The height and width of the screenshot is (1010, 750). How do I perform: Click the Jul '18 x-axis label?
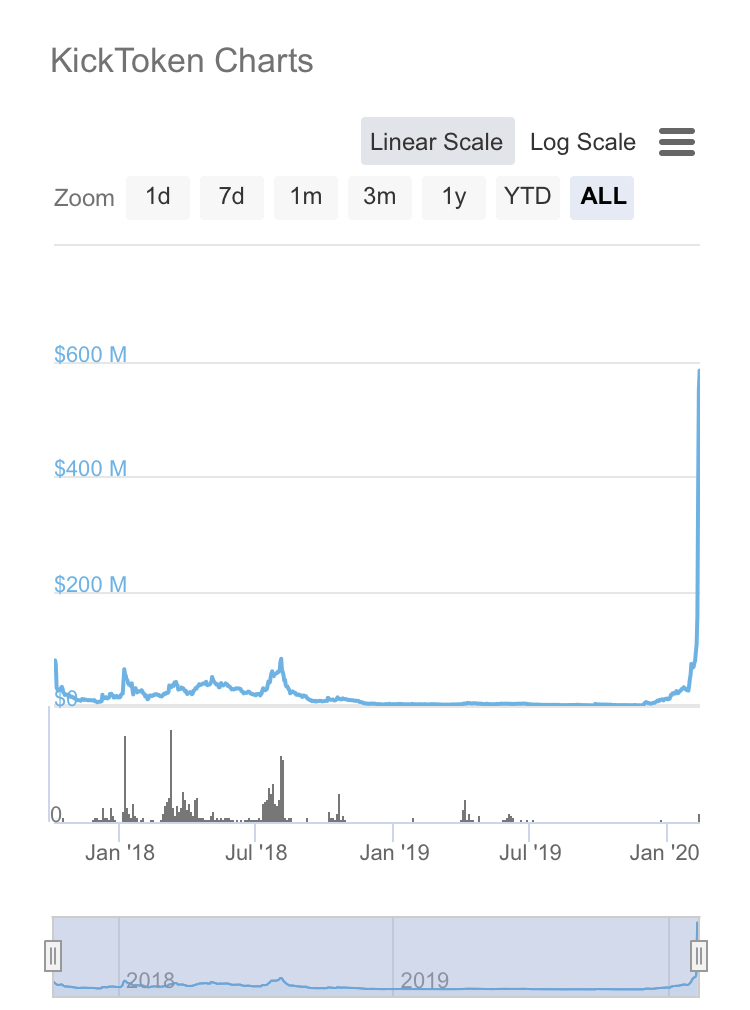(x=256, y=853)
